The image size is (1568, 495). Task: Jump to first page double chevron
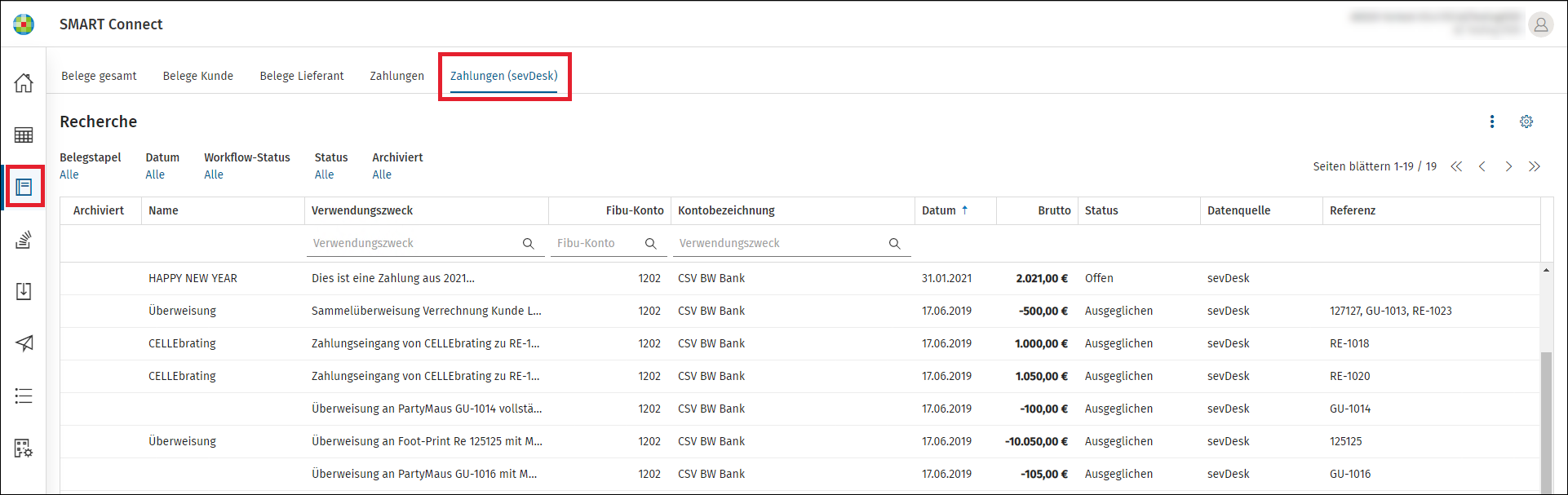click(1456, 166)
